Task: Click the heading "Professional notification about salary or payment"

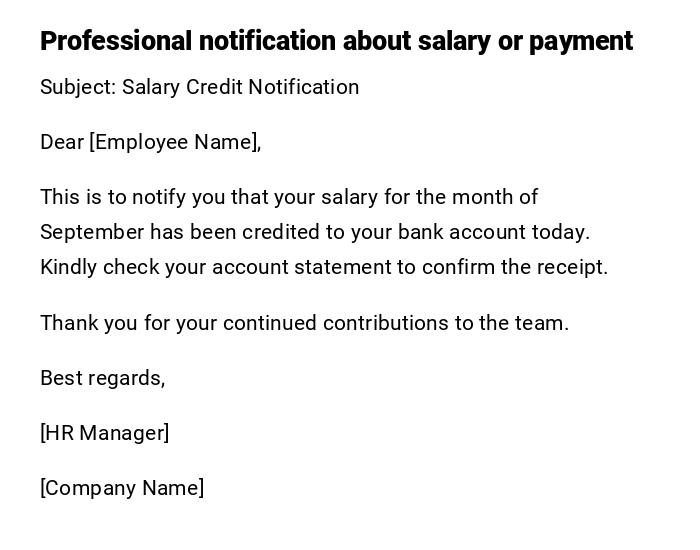Action: (336, 41)
